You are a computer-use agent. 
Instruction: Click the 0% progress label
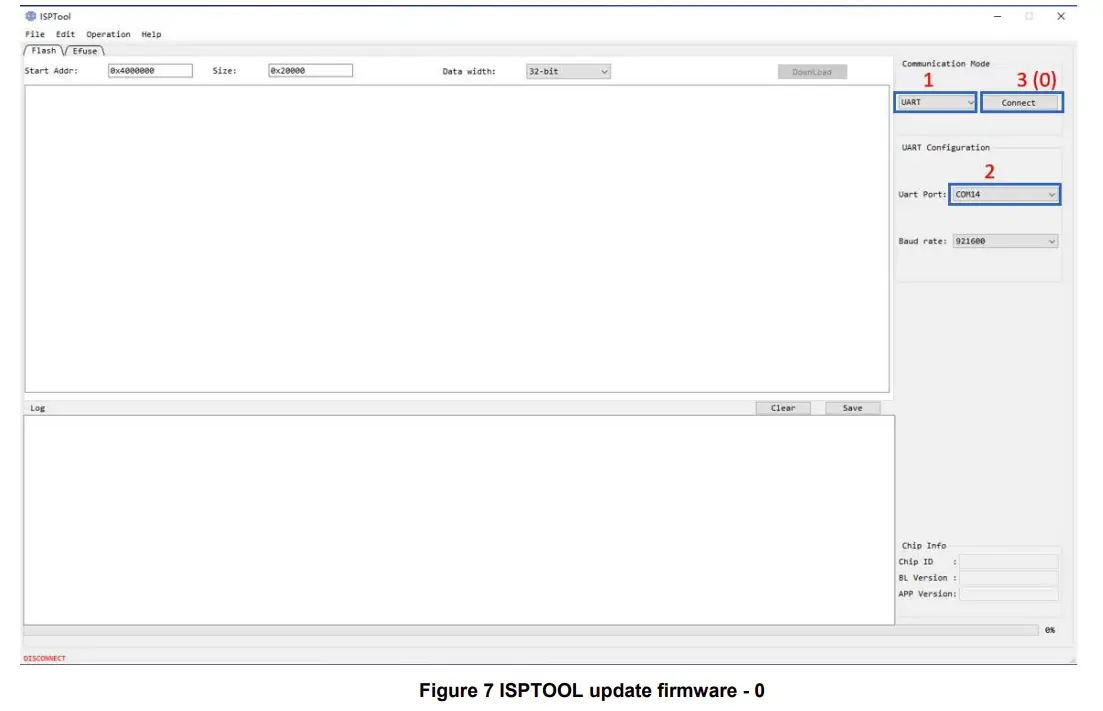pyautogui.click(x=1050, y=630)
